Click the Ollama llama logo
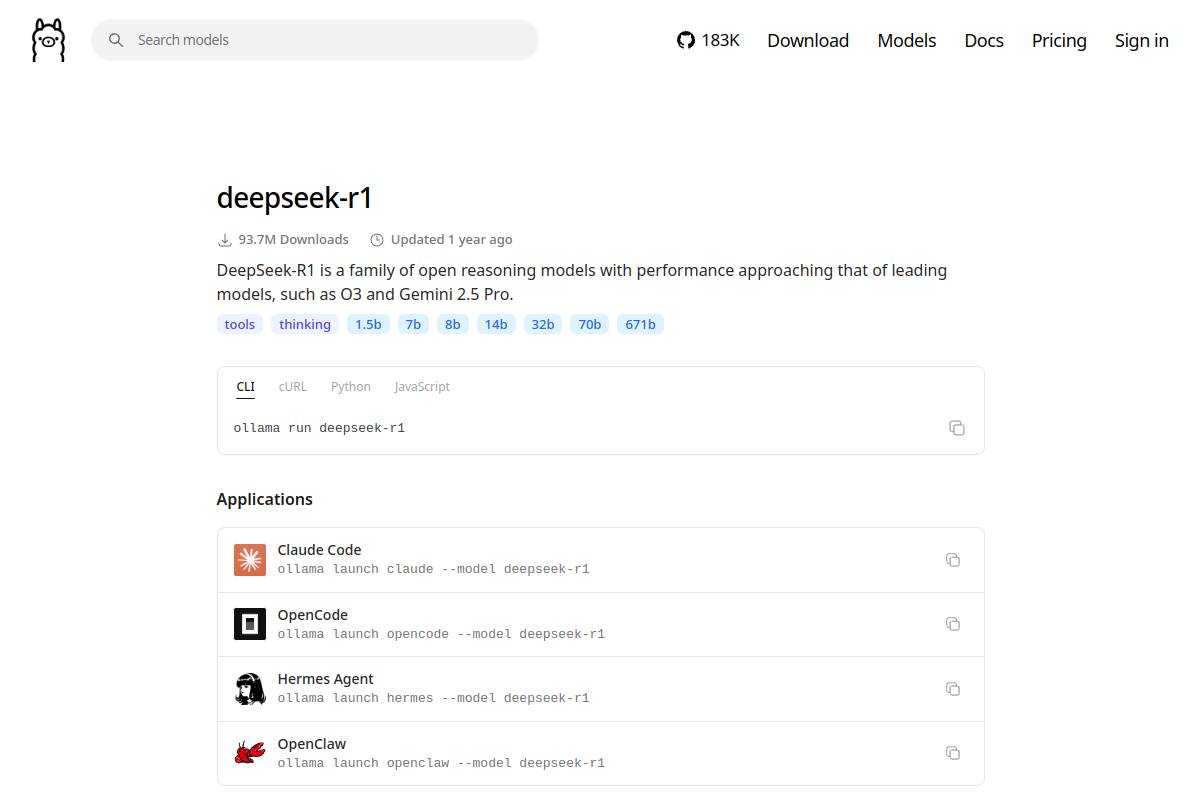Image resolution: width=1200 pixels, height=800 pixels. tap(48, 40)
